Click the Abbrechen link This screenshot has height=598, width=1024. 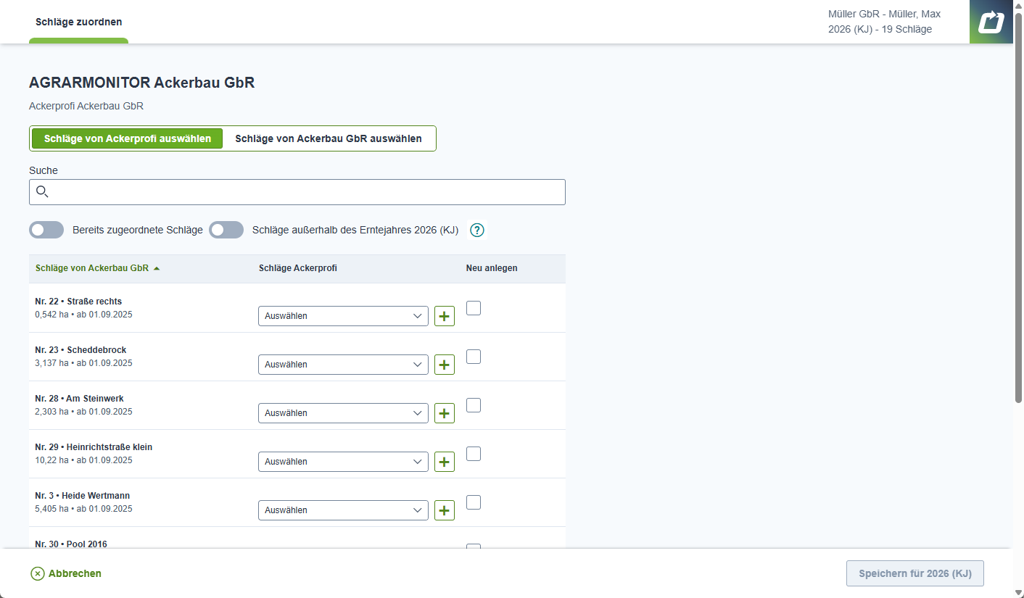point(66,573)
